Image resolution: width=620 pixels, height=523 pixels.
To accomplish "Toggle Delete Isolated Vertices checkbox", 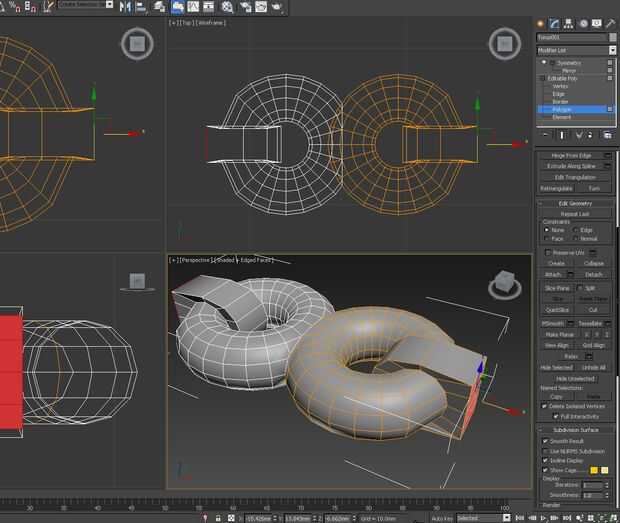I will [546, 406].
